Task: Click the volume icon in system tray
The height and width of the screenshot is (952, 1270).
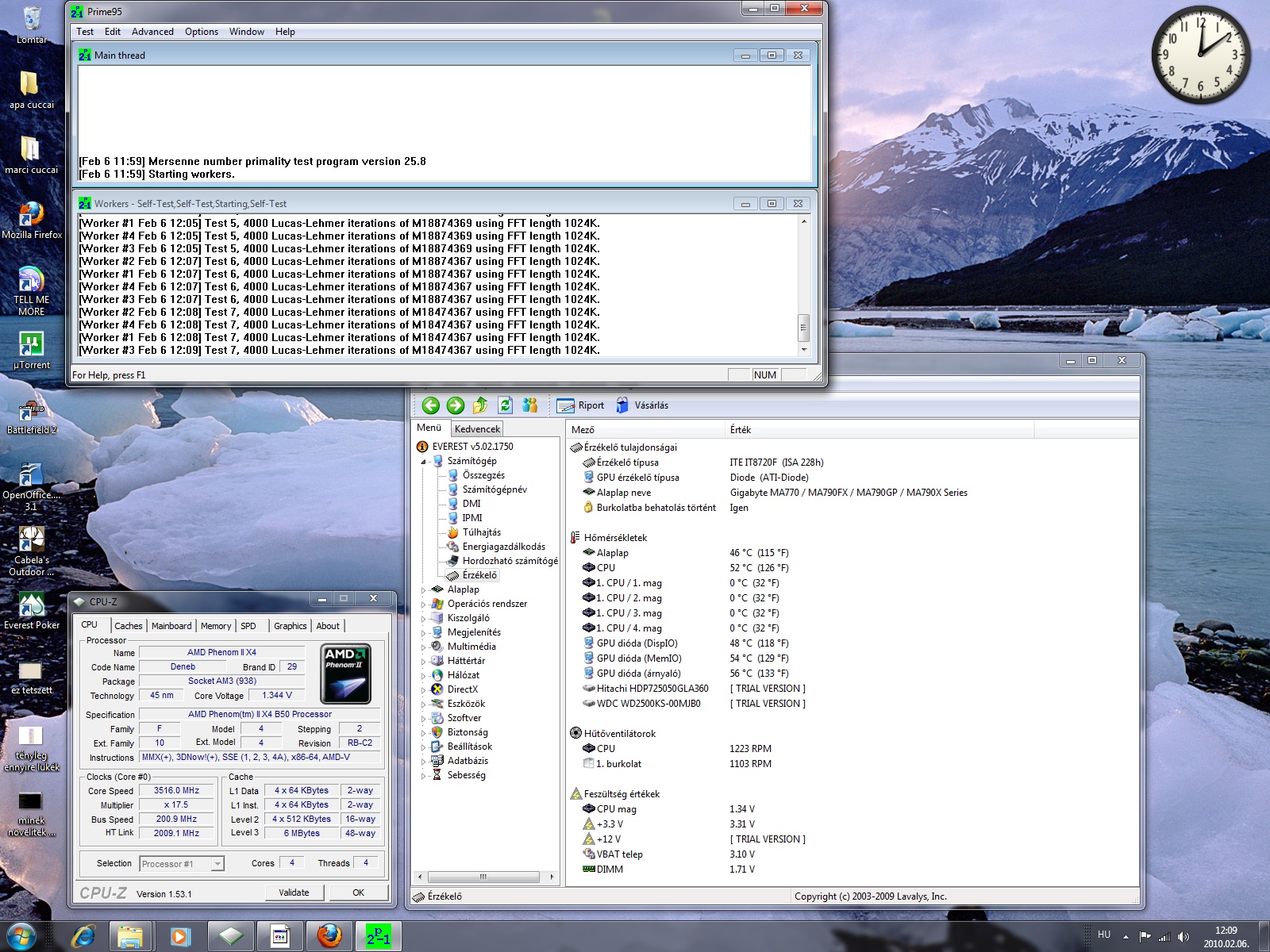Action: (1183, 937)
